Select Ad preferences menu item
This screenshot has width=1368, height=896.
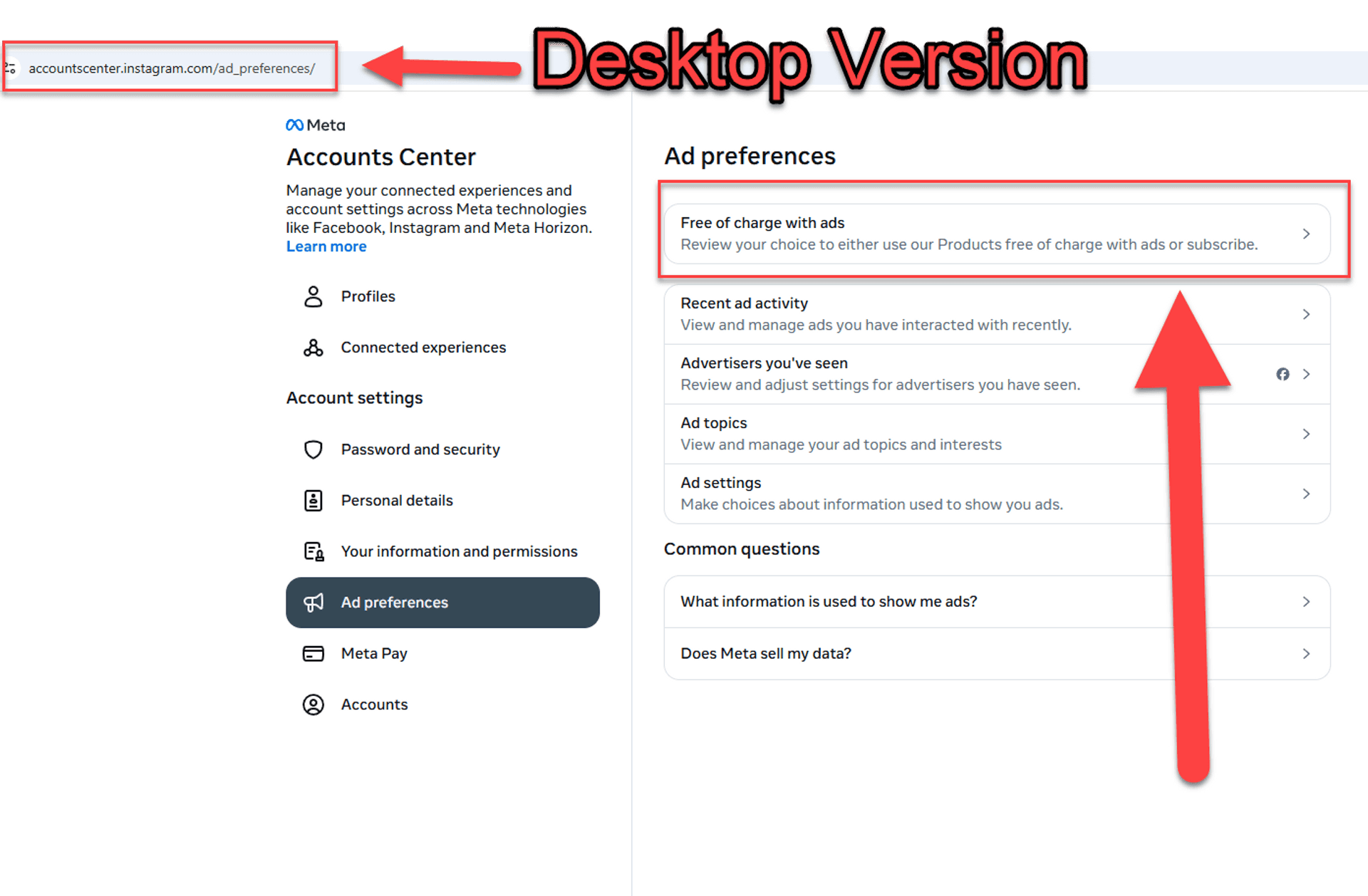coord(405,602)
